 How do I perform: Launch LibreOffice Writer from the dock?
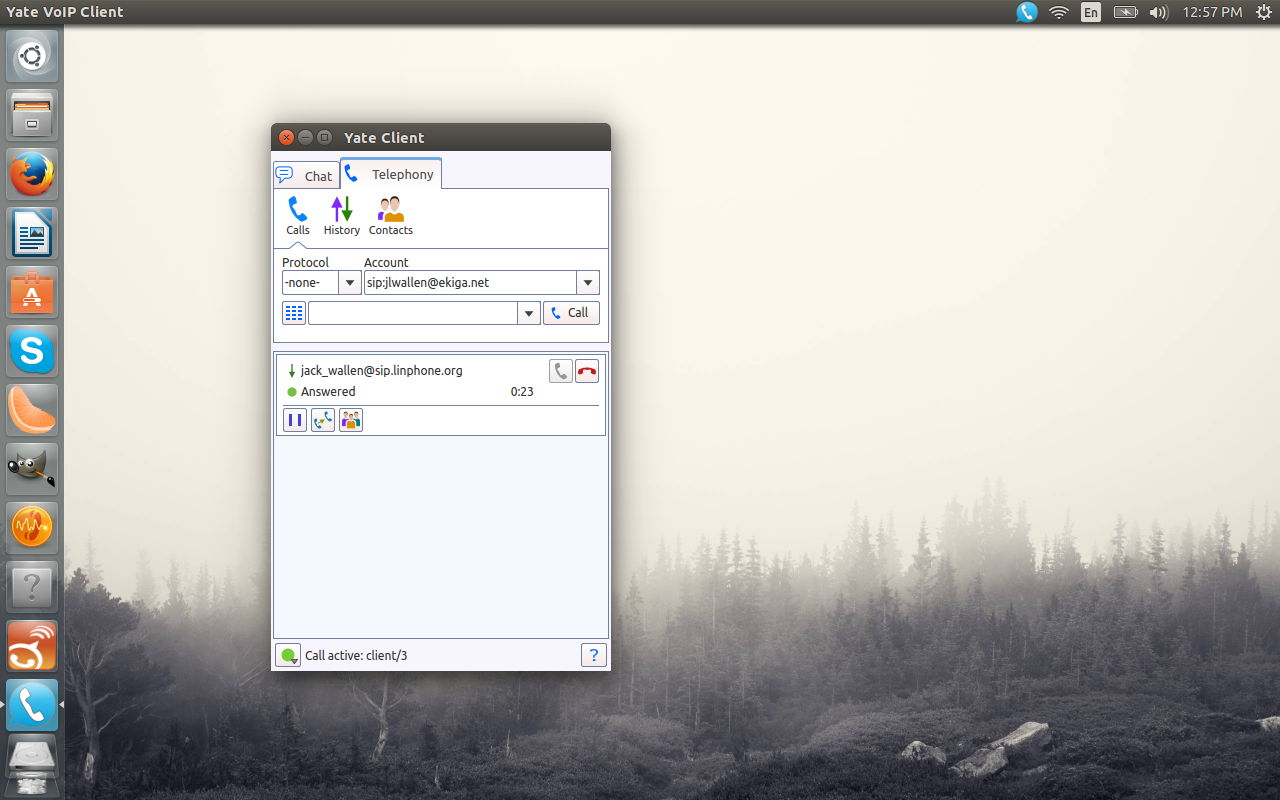[32, 233]
